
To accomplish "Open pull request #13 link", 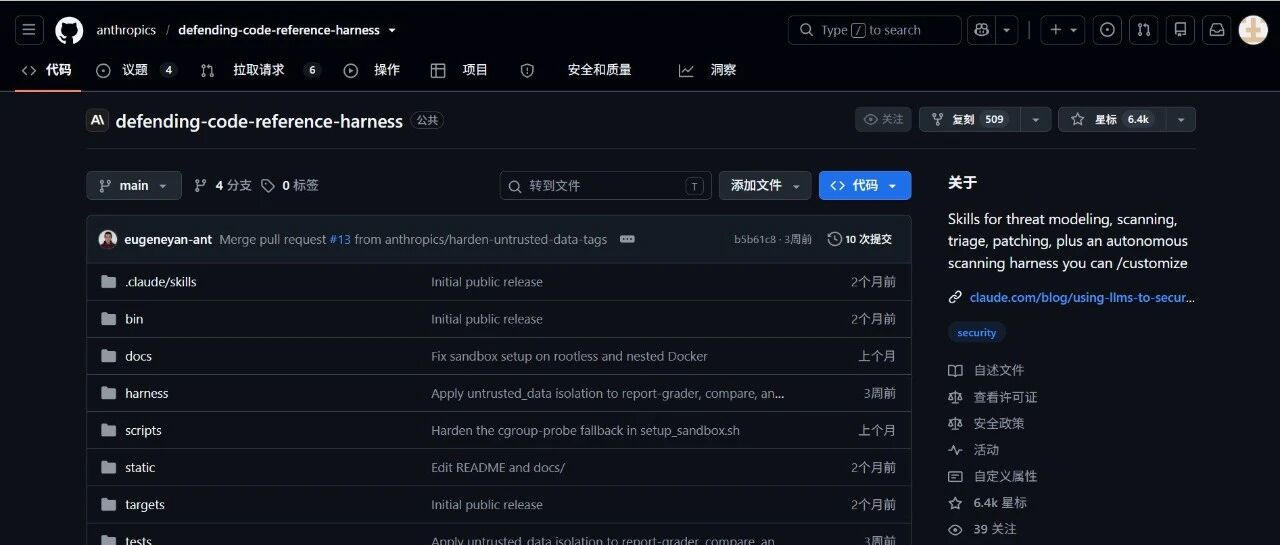I will pyautogui.click(x=340, y=239).
